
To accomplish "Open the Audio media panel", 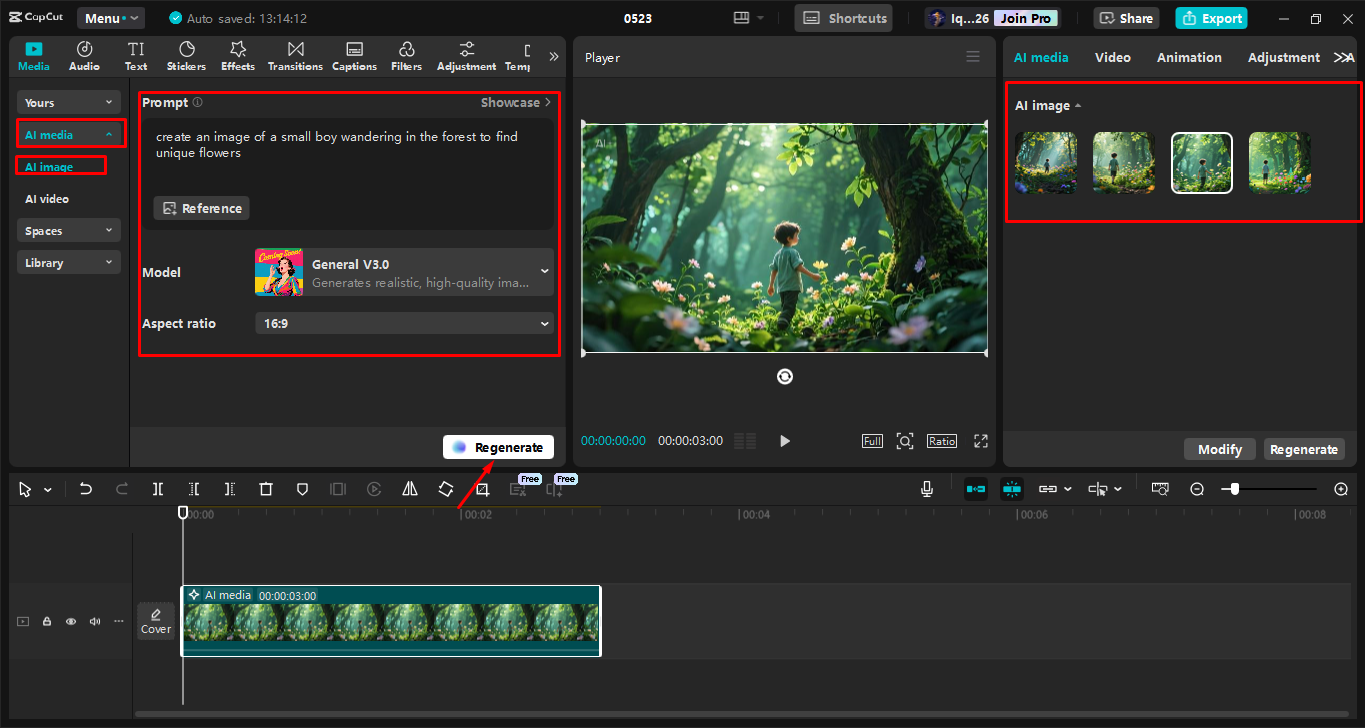I will [84, 55].
